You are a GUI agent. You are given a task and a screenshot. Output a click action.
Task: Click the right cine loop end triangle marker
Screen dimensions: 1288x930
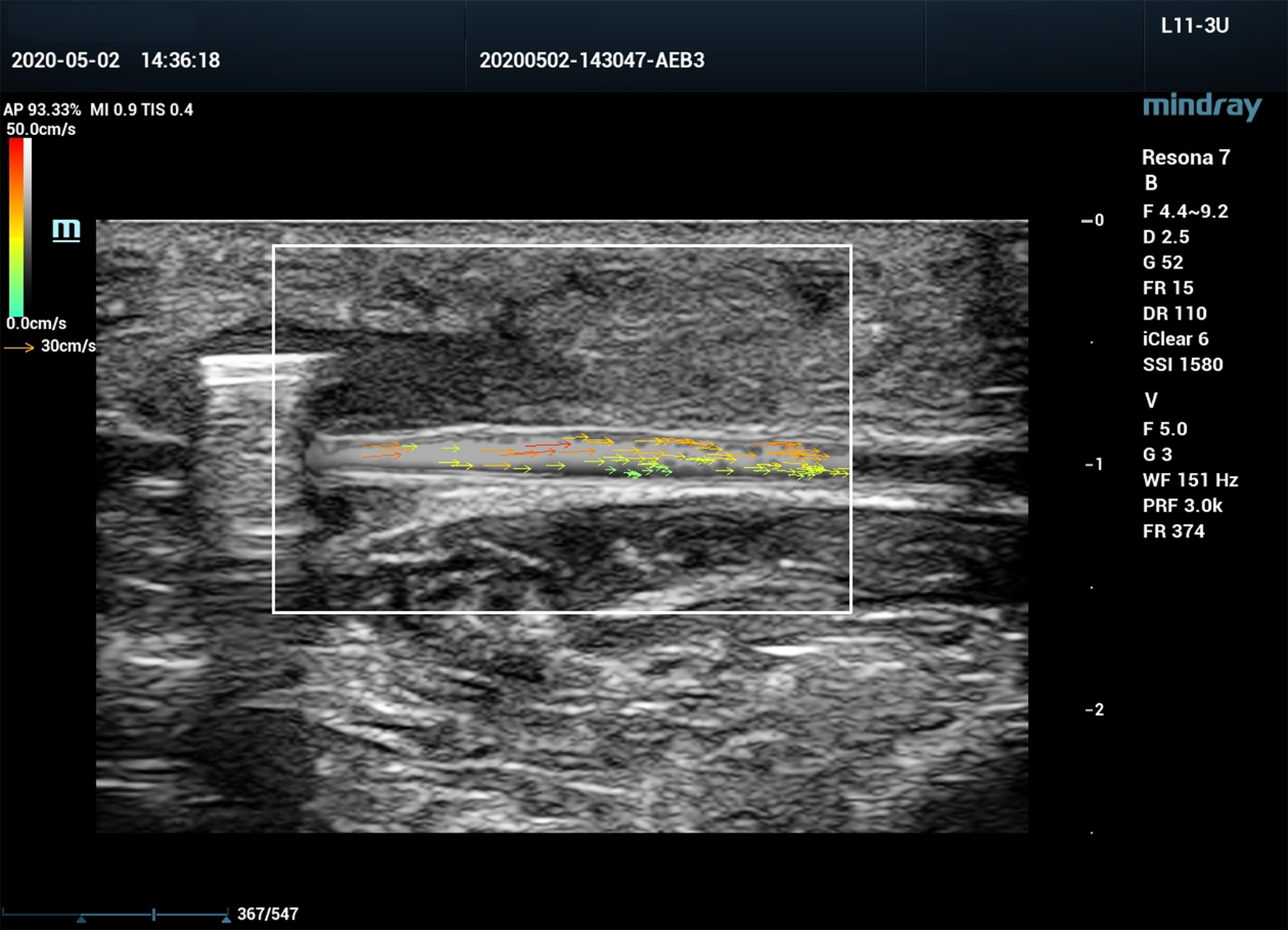click(x=226, y=919)
